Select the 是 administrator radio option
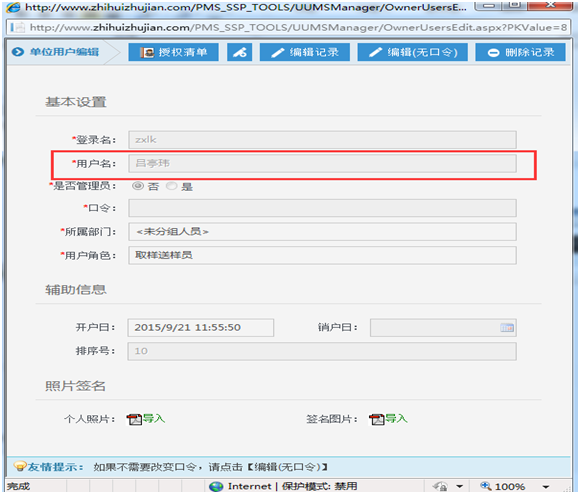The width and height of the screenshot is (580, 494). click(x=171, y=186)
